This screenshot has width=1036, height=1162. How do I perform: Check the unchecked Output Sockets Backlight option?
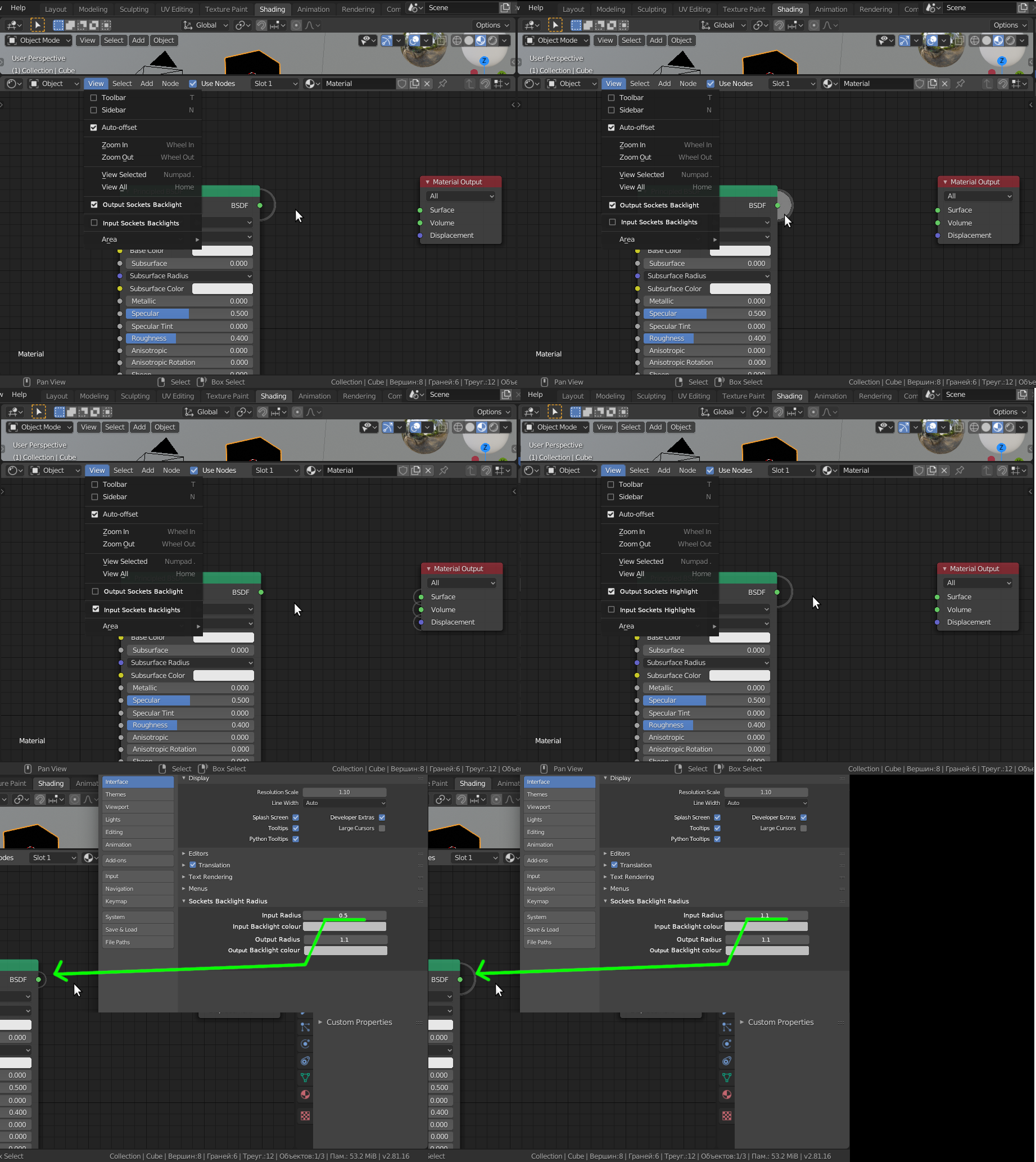[95, 591]
